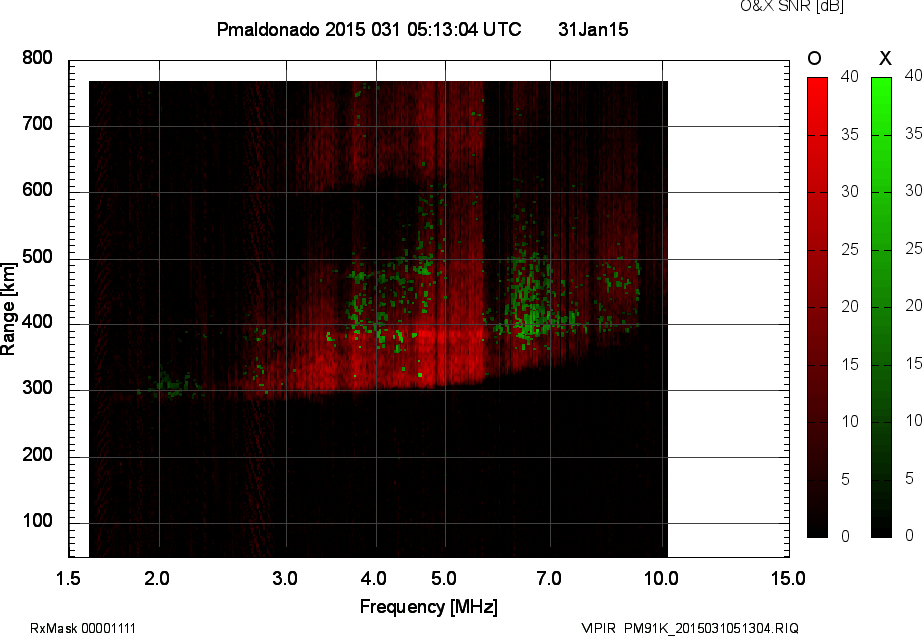This screenshot has height=636, width=922.
Task: Click the 300 tick on range axis
Action: (x=37, y=388)
